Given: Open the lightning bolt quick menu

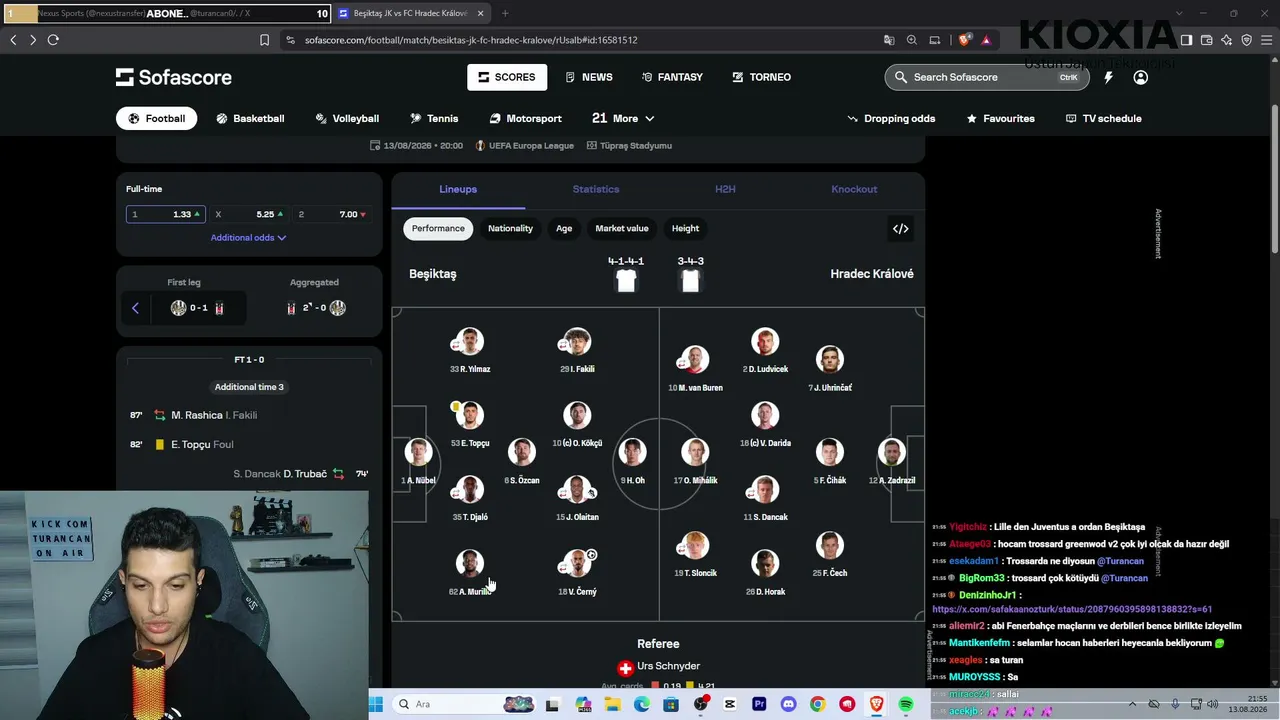Looking at the screenshot, I should [x=1108, y=77].
